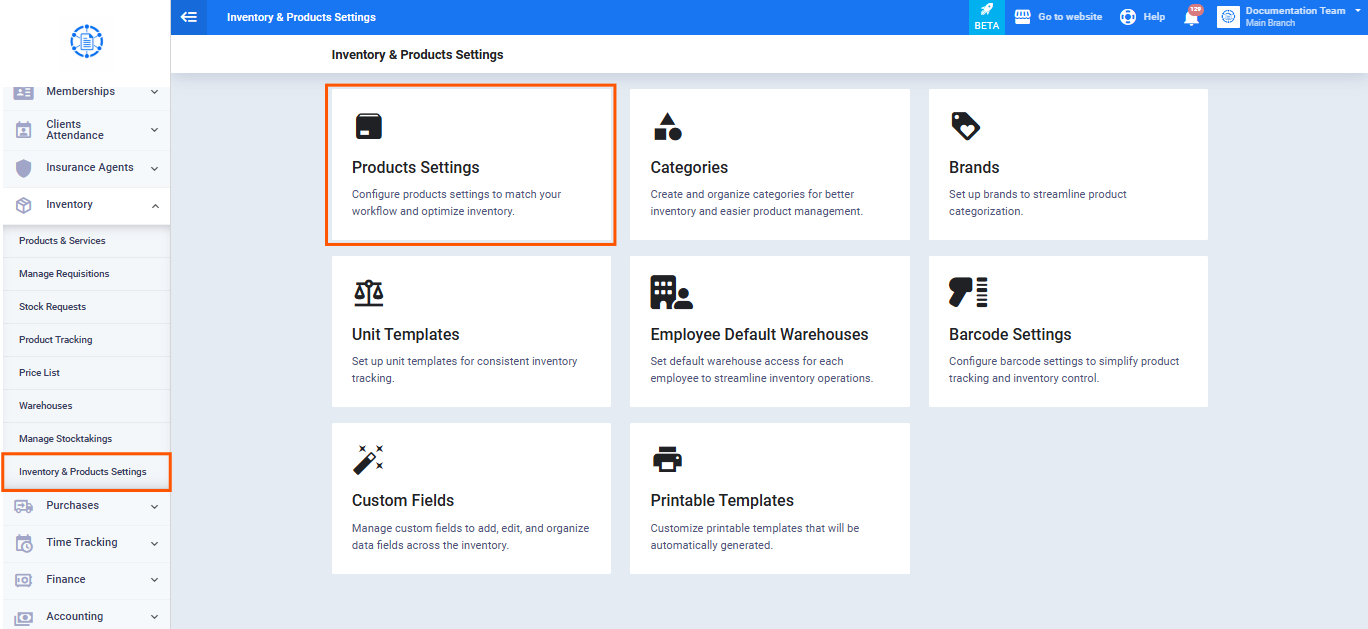Expand the Purchases chevron
Screen dimensions: 1368x629
pos(154,506)
